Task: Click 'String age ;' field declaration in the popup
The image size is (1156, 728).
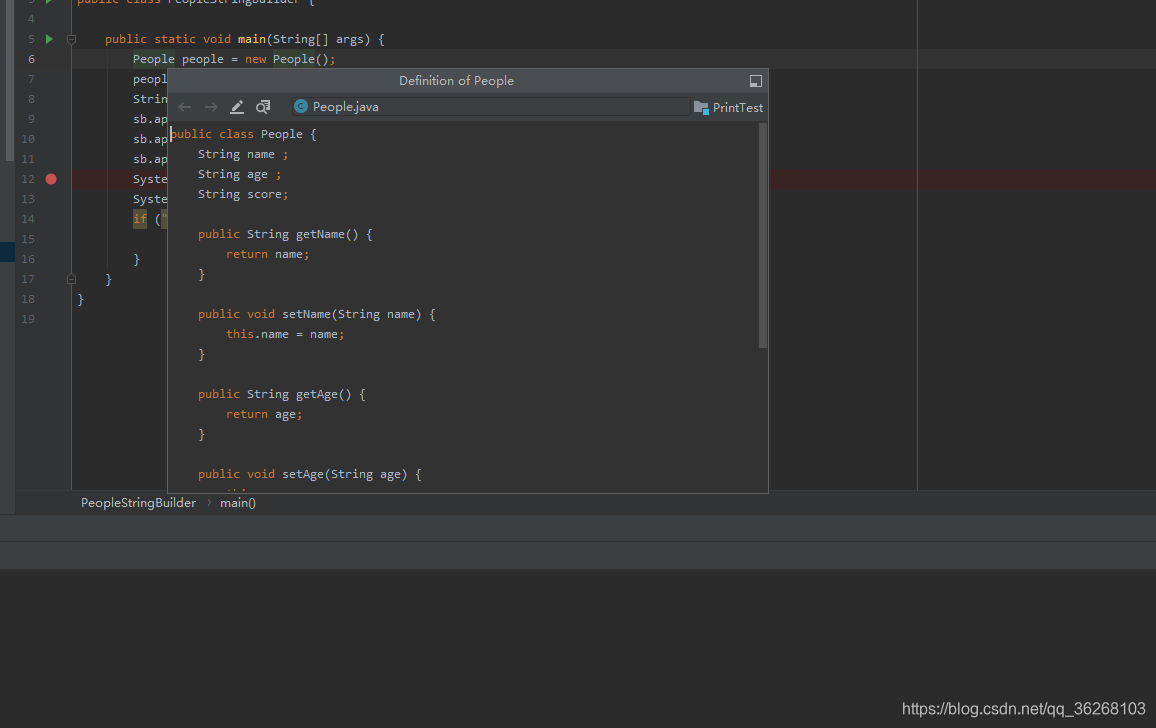Action: tap(240, 174)
